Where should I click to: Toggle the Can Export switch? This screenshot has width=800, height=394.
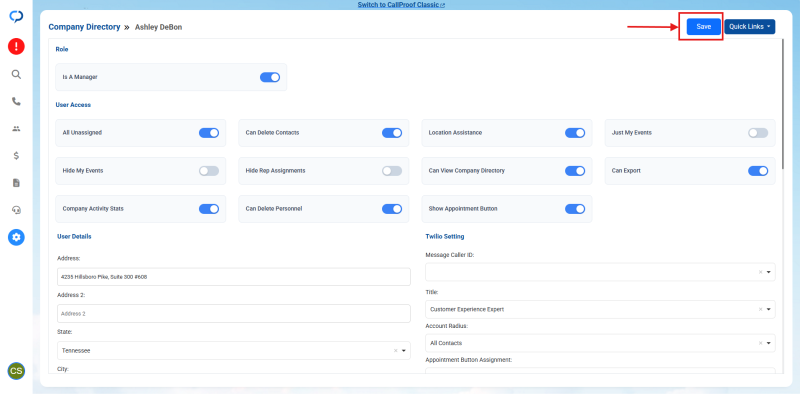tap(758, 171)
